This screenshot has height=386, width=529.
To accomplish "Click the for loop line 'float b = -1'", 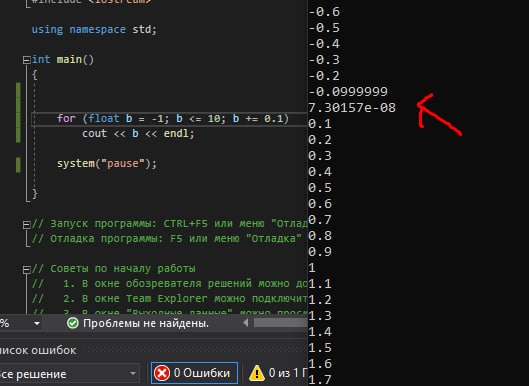I will tap(173, 118).
